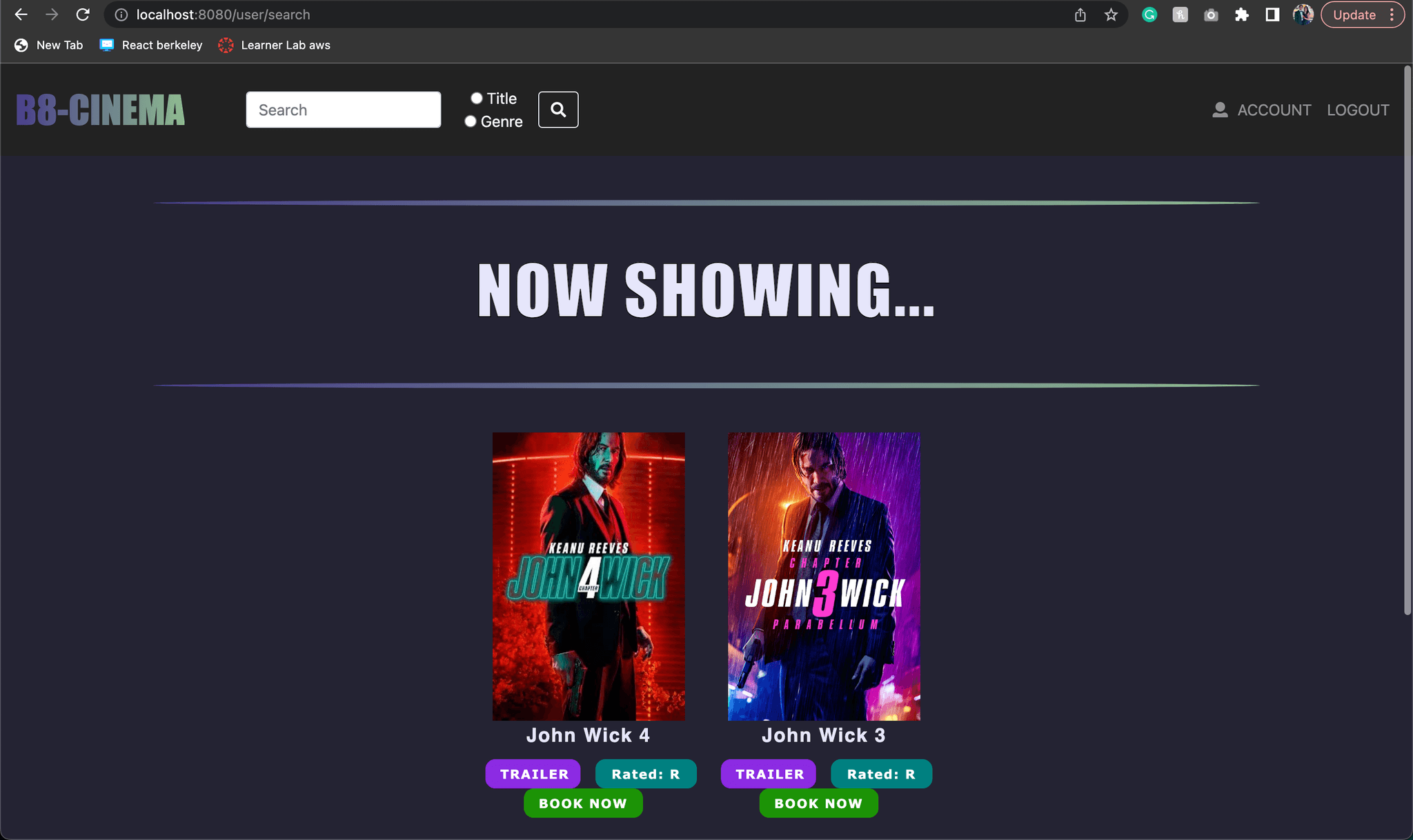Watch the John Wick 4 TRAILER
Screen dimensions: 1413x840
click(533, 774)
